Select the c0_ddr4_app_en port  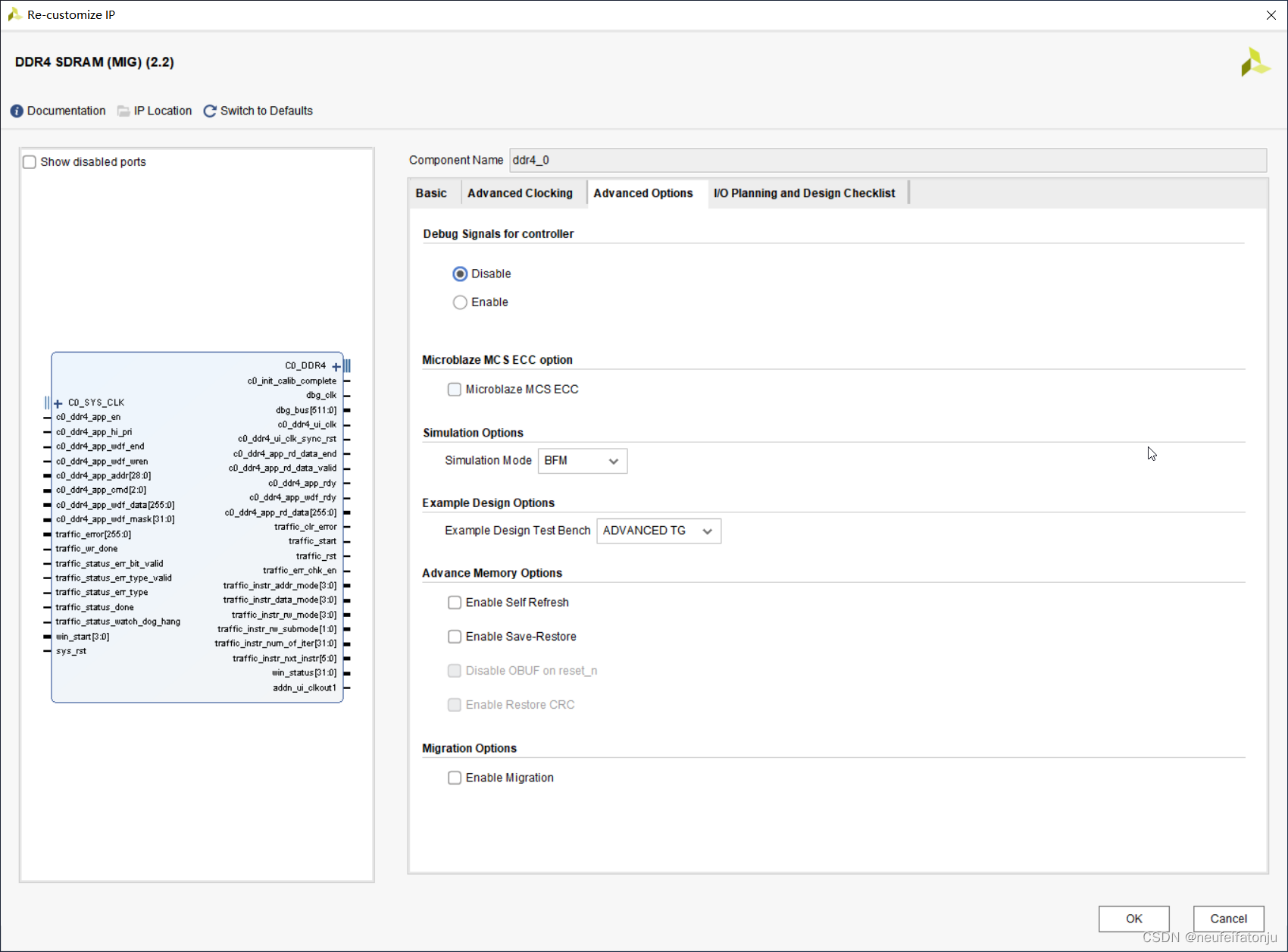click(x=88, y=417)
